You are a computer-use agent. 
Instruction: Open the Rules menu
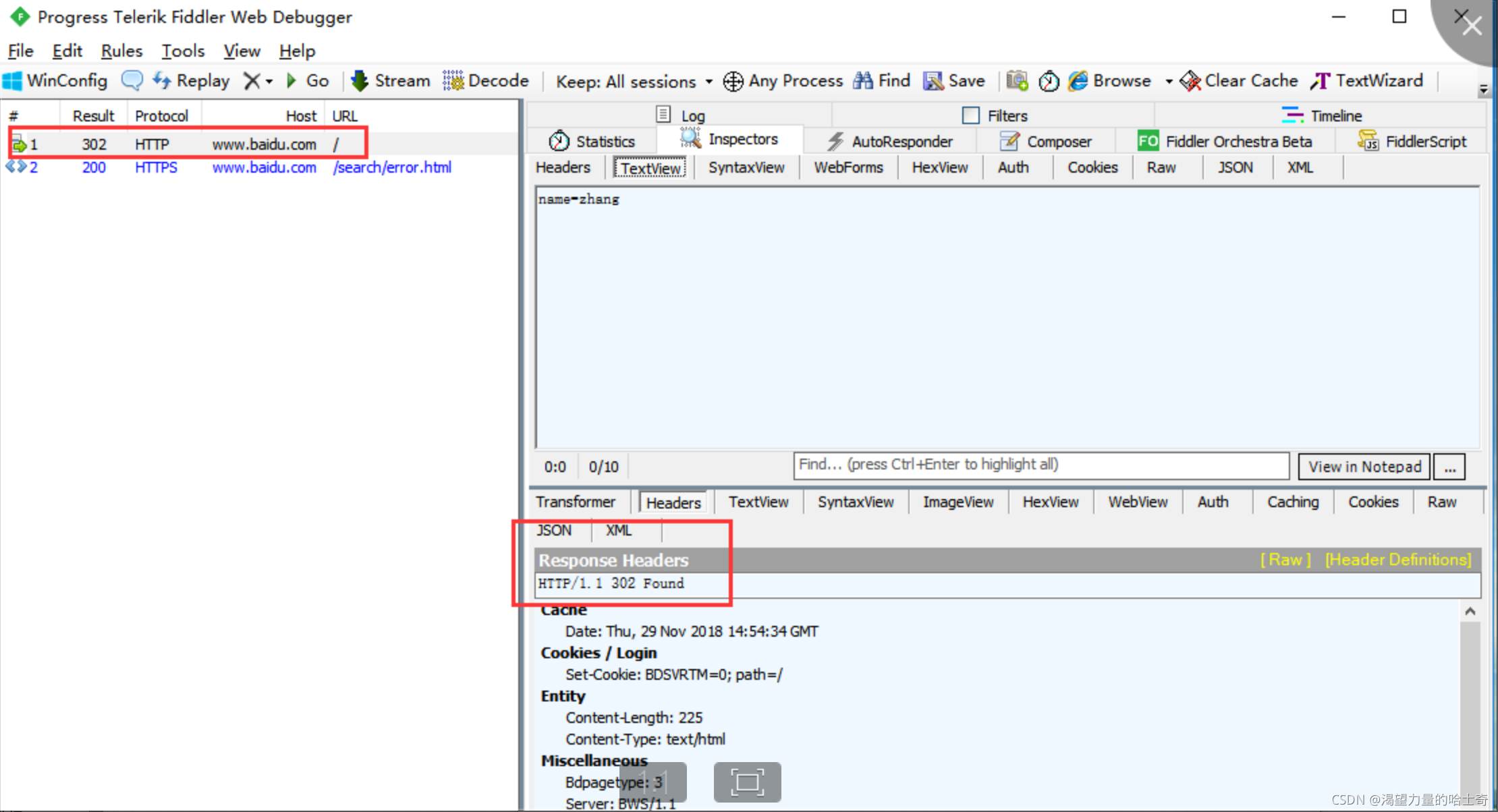(121, 51)
